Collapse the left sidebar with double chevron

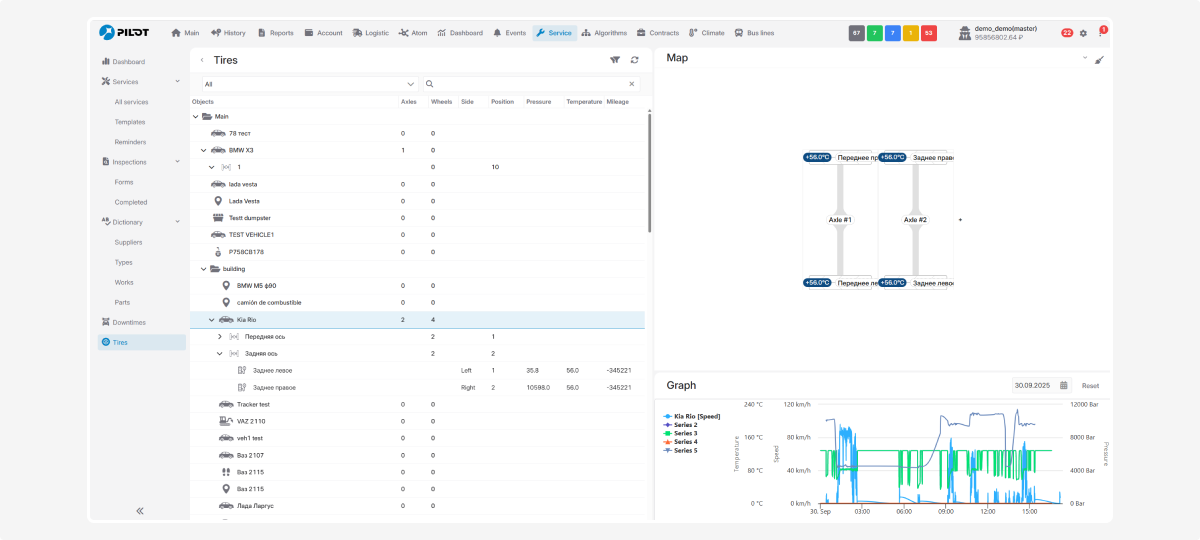pos(140,510)
